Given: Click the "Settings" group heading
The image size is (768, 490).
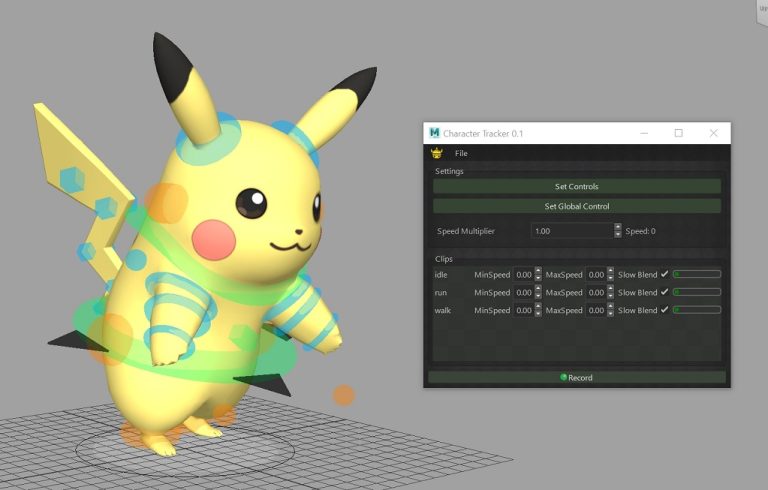Looking at the screenshot, I should tap(449, 171).
